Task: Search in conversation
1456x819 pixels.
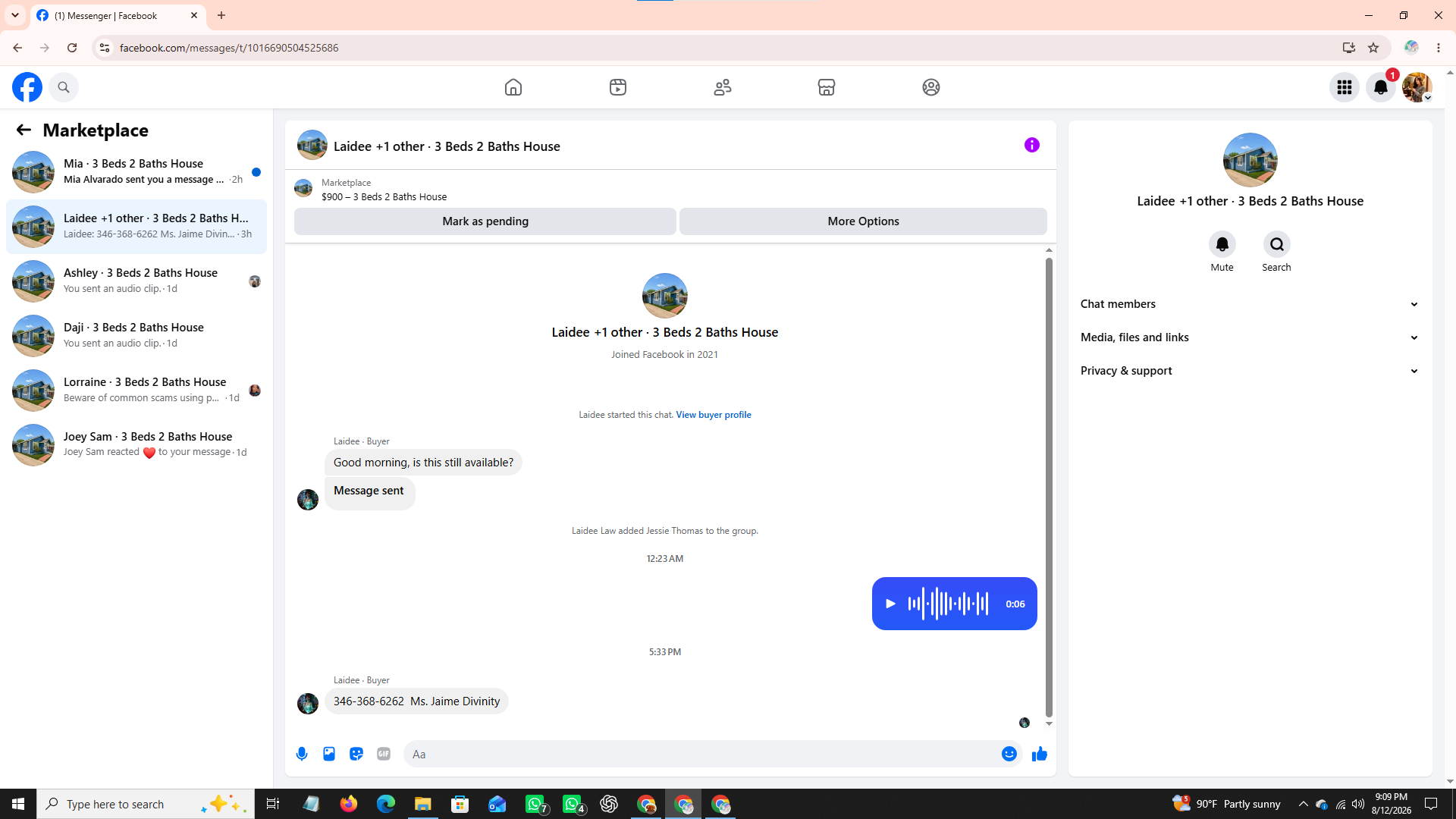Action: click(1277, 244)
